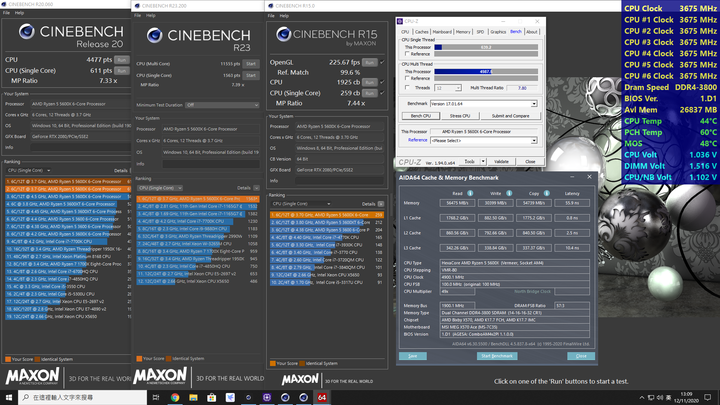Switch to the SPD tab in CPU-Z
720x405 pixels.
coord(480,32)
